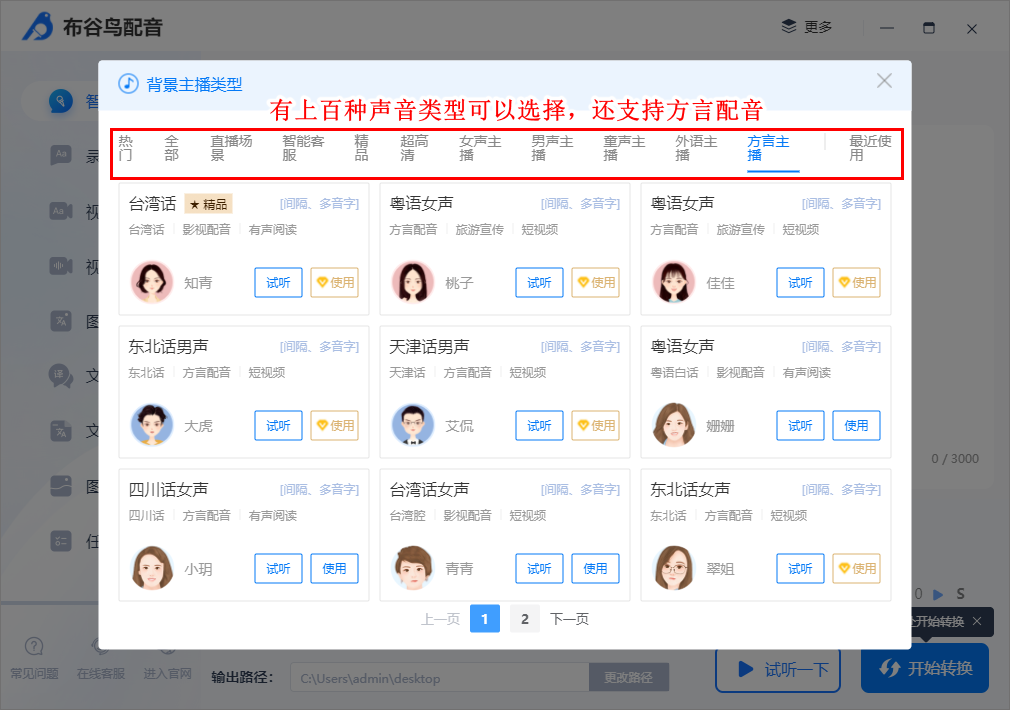The image size is (1010, 710).
Task: Use the 青青 voice
Action: point(595,569)
